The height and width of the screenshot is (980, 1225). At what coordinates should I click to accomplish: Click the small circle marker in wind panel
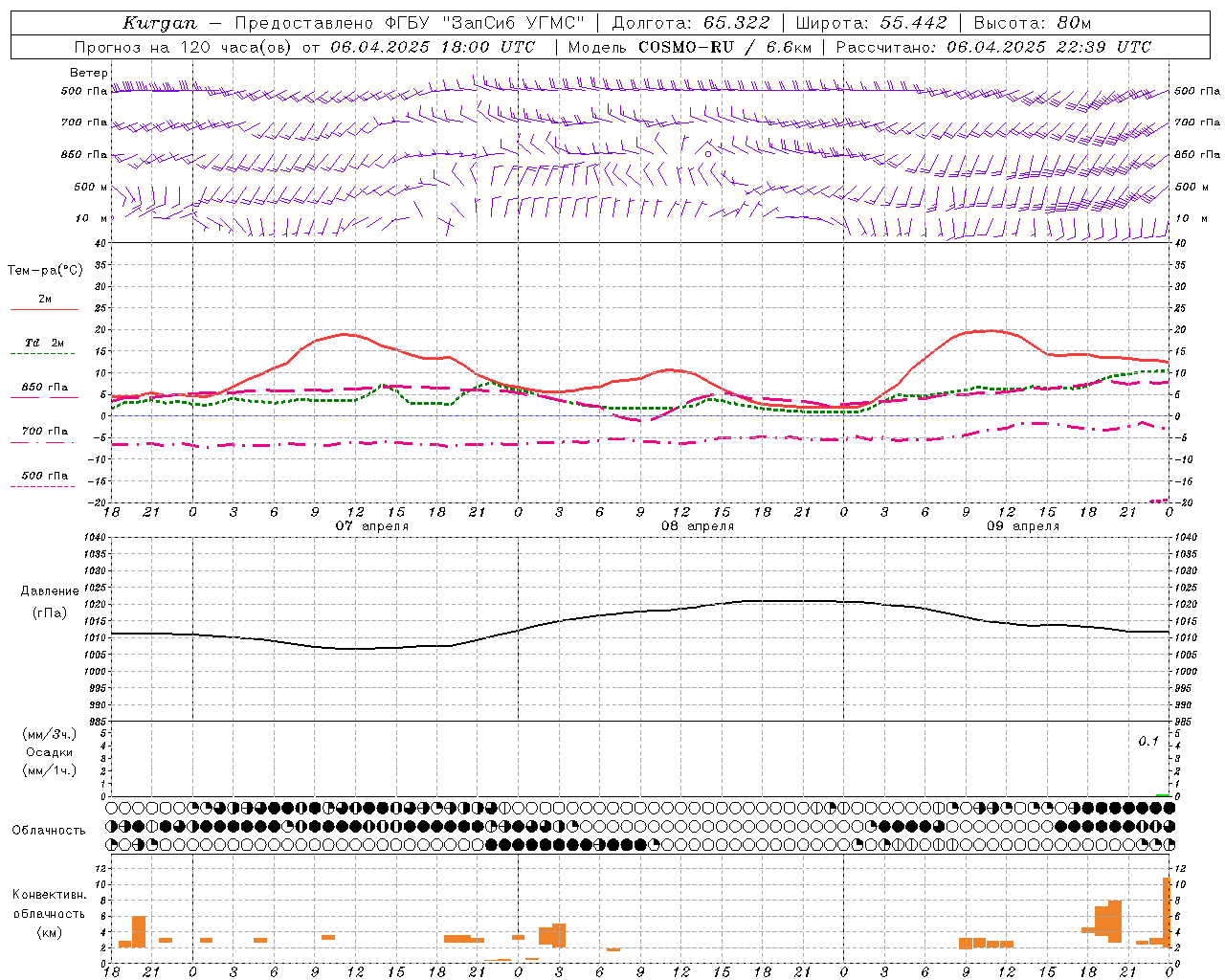[708, 153]
